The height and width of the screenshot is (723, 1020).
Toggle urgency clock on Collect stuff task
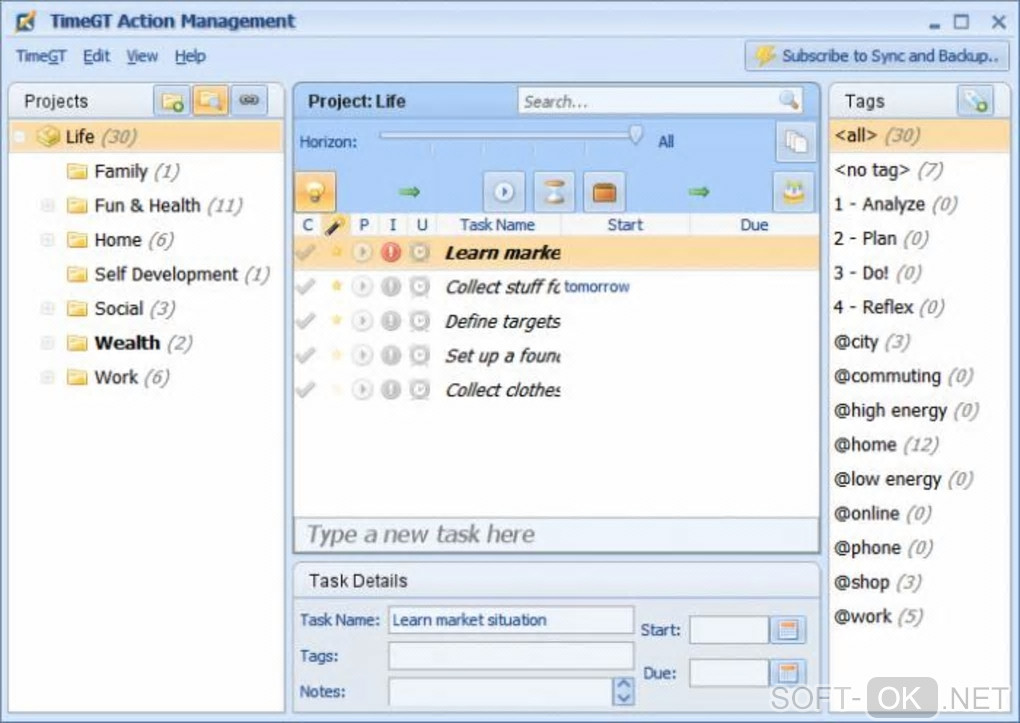pos(420,286)
